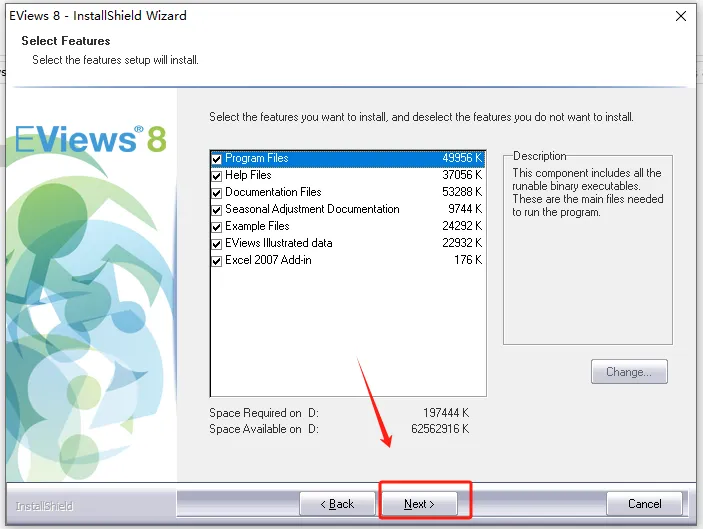Click the 9744 K size value
The height and width of the screenshot is (529, 703).
(x=465, y=209)
